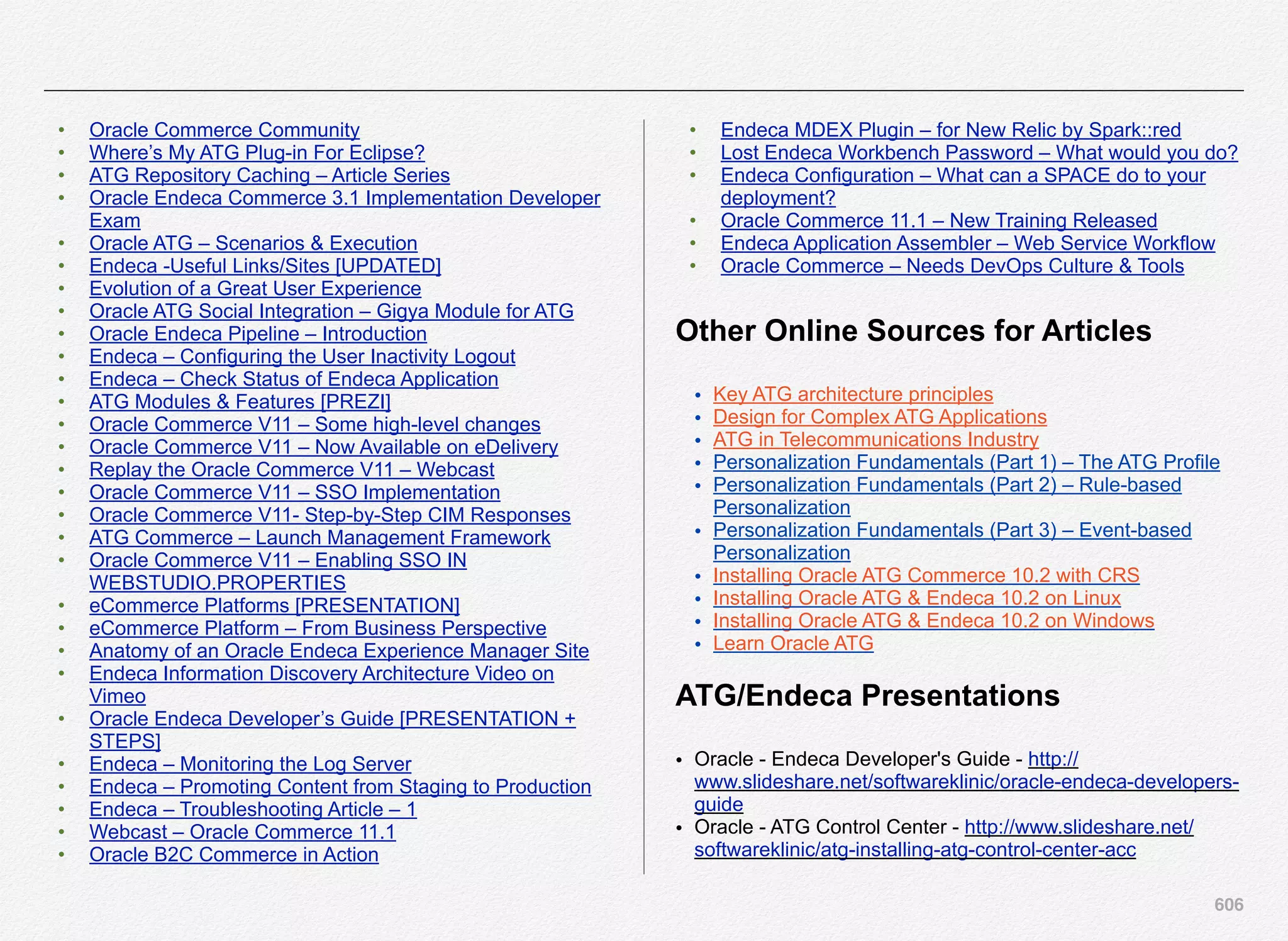The width and height of the screenshot is (1288, 941).
Task: Open Replay the Oracle Commerce V11 – Webcast
Action: (x=292, y=470)
